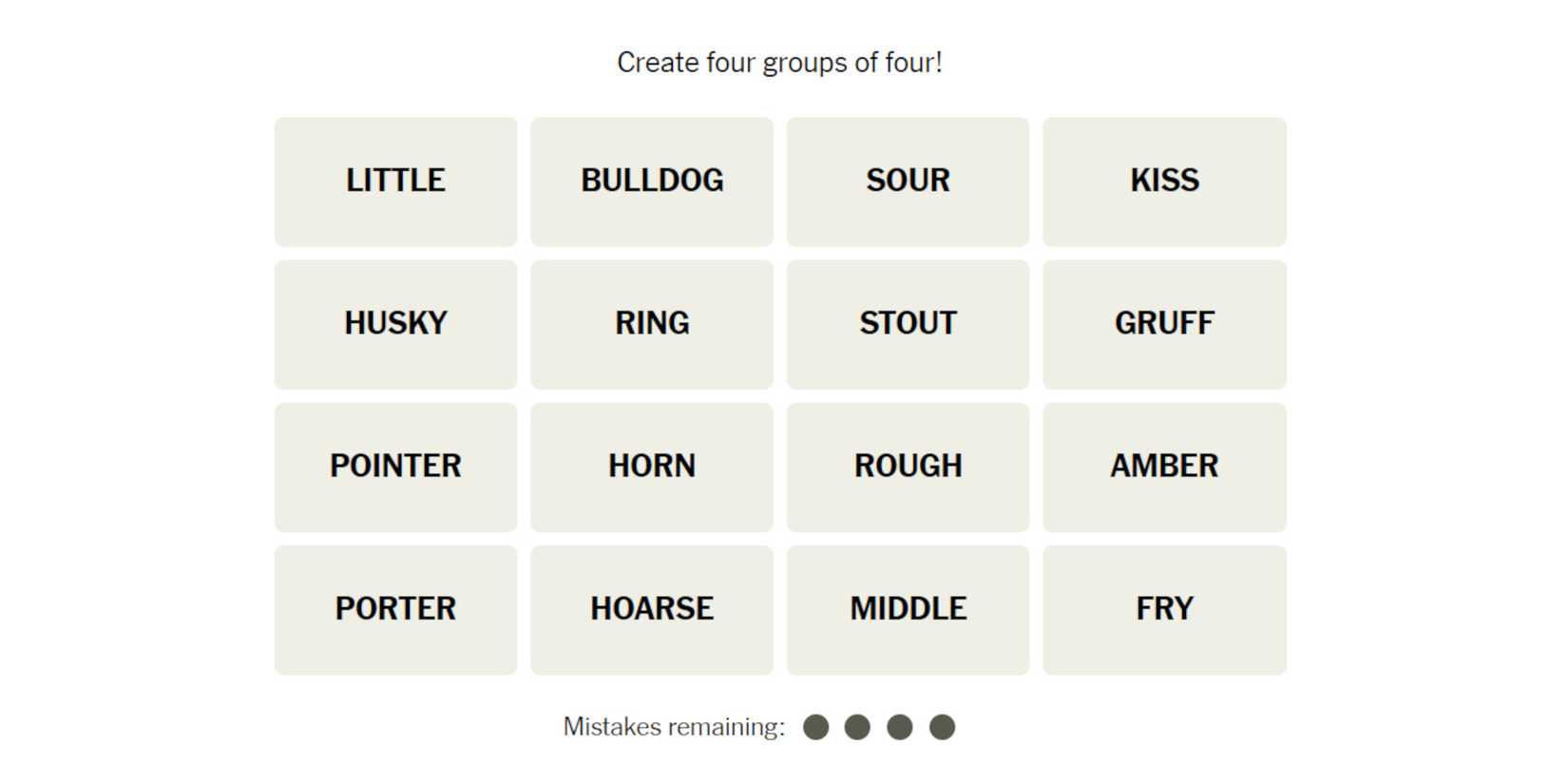Select the PORTER word tile
Viewport: 1568px width, 784px height.
395,609
